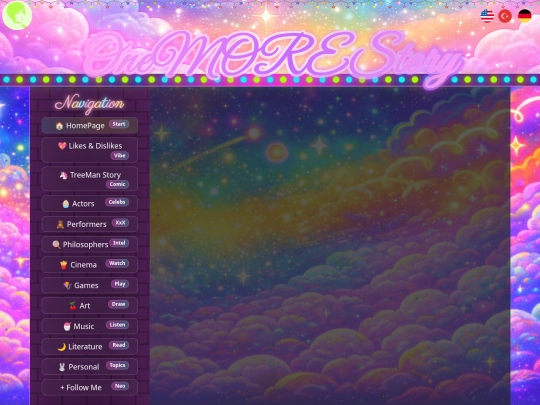The image size is (540, 405).
Task: Open the Personal link
Action: click(x=90, y=367)
